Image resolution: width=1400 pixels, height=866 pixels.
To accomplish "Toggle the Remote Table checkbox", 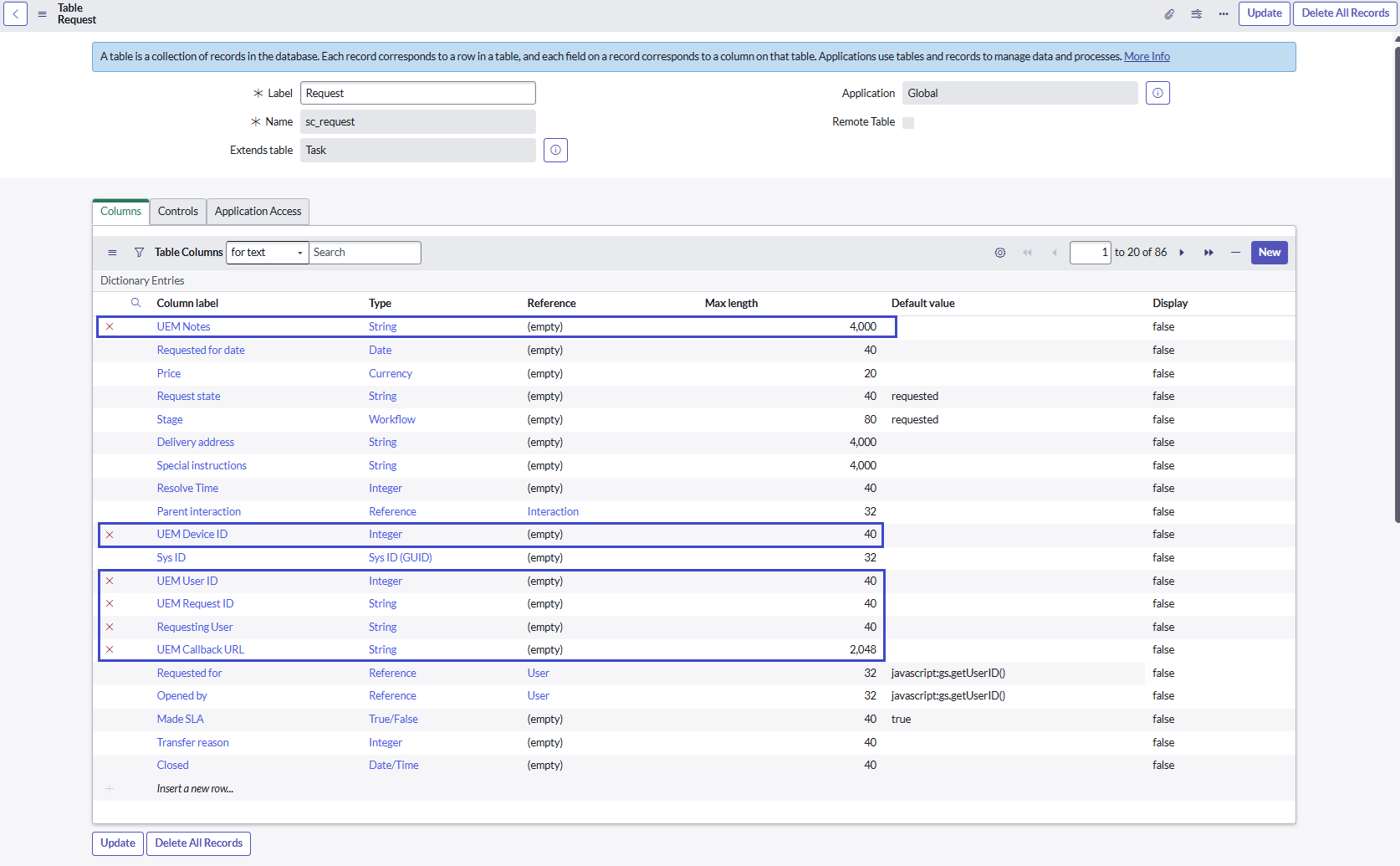I will click(908, 123).
